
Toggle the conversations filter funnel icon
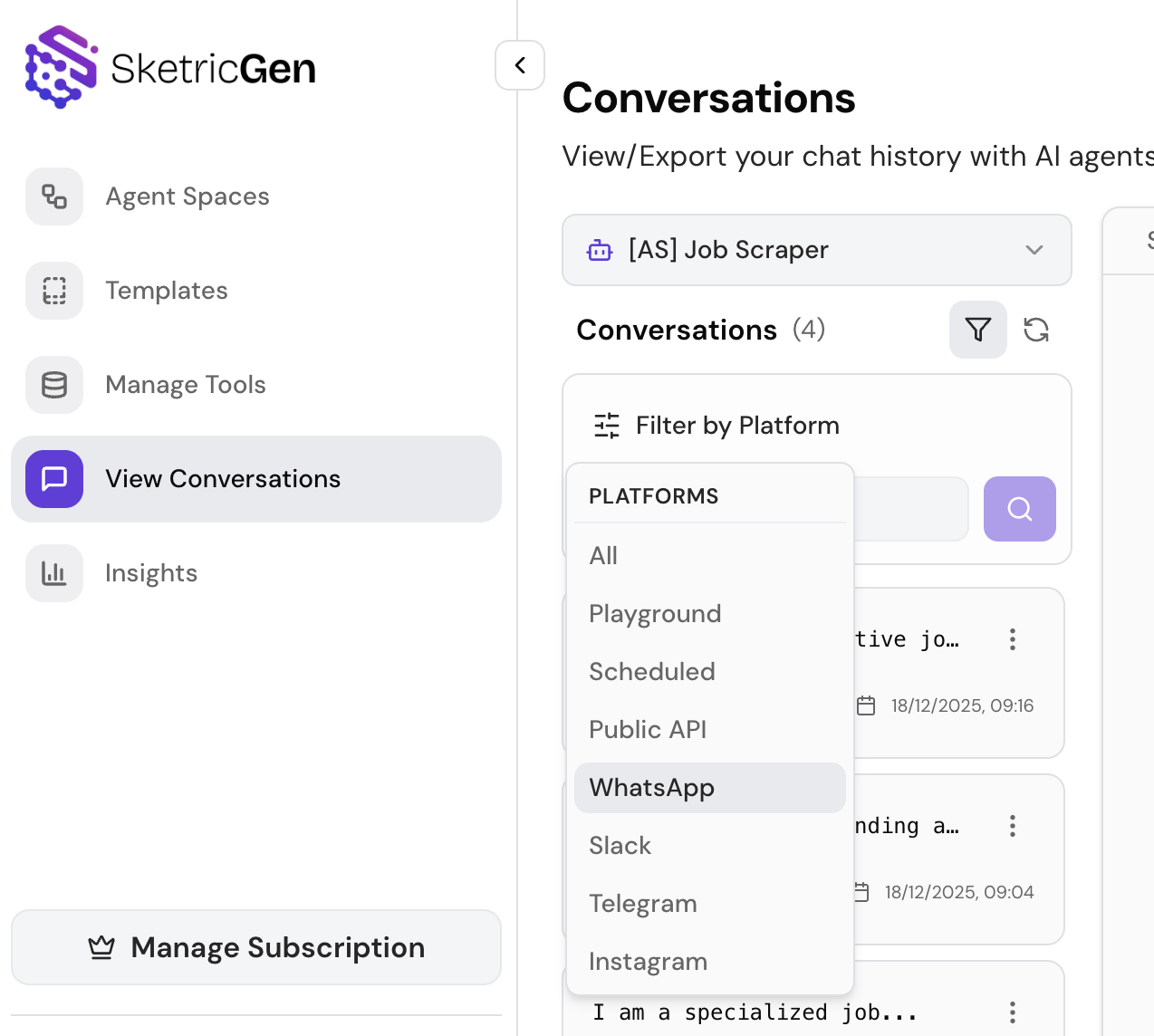(x=977, y=330)
